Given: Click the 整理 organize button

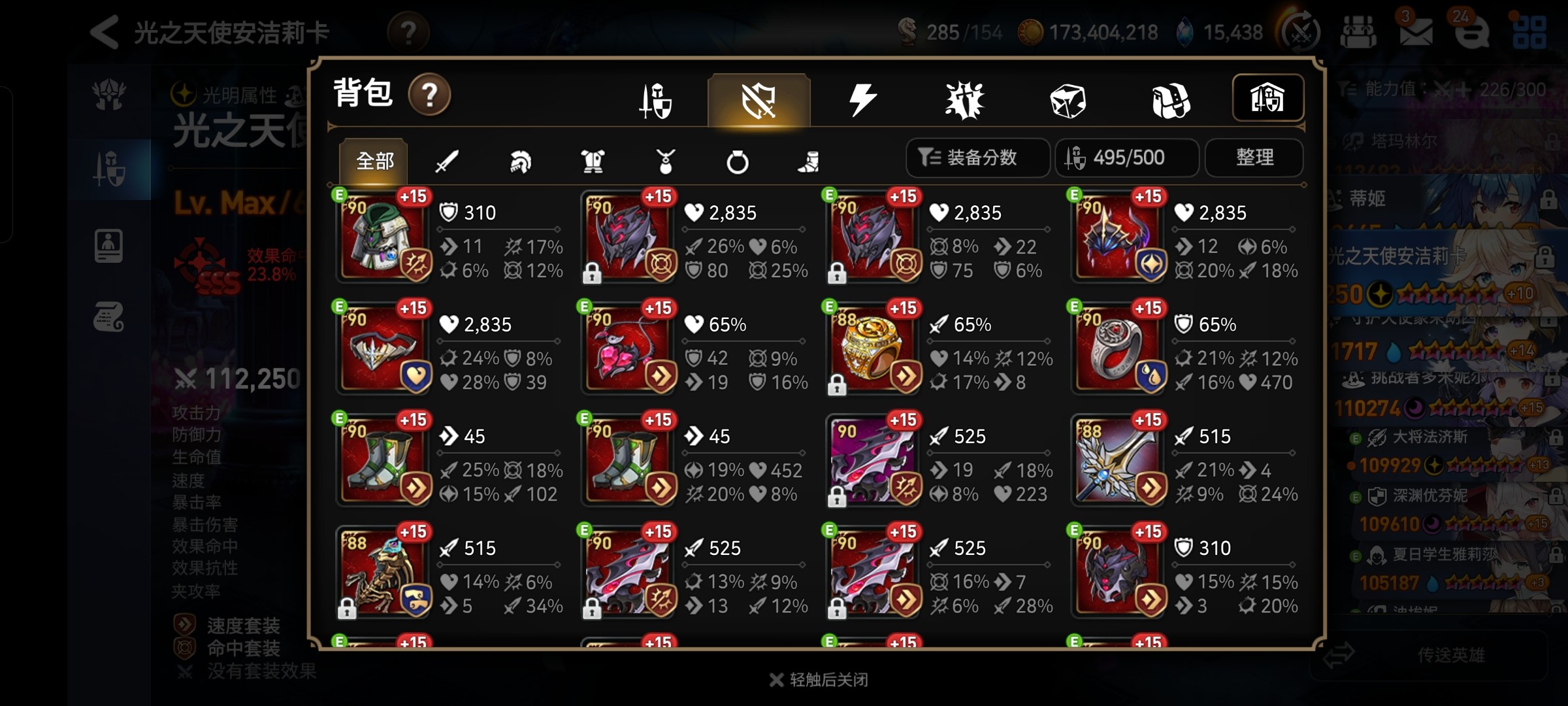Looking at the screenshot, I should [x=1254, y=158].
